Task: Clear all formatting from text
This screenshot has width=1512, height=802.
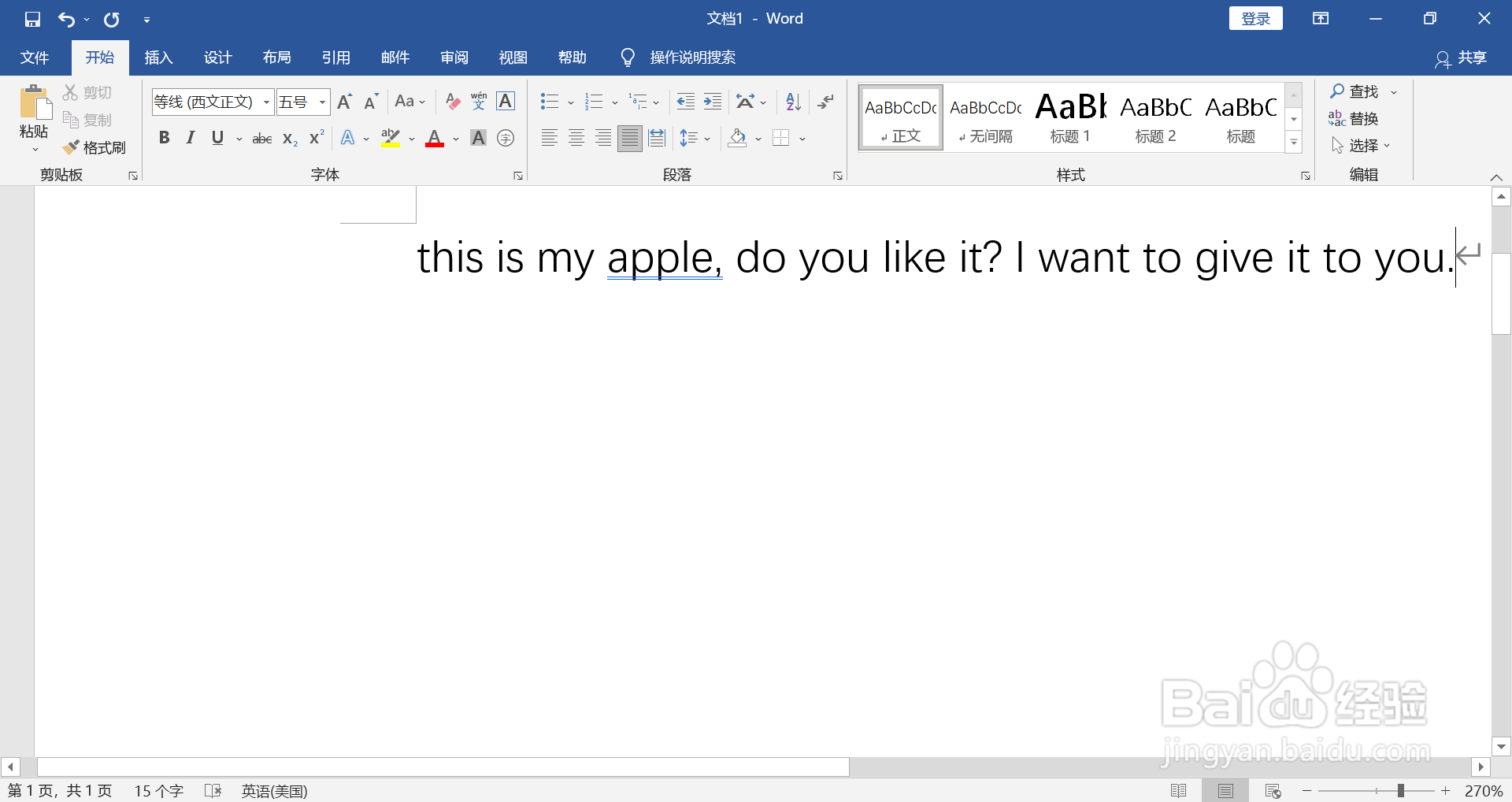Action: coord(452,102)
